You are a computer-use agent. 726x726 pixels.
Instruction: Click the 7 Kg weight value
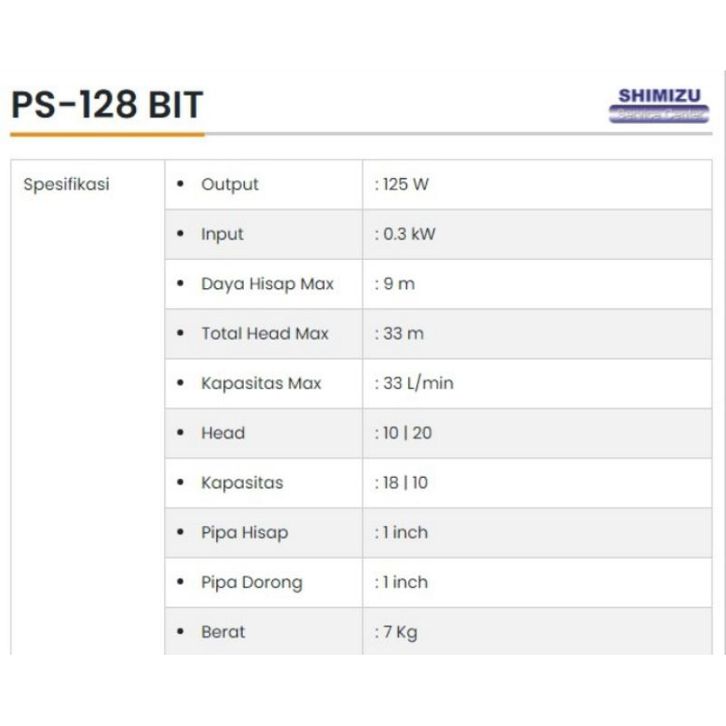click(x=396, y=632)
